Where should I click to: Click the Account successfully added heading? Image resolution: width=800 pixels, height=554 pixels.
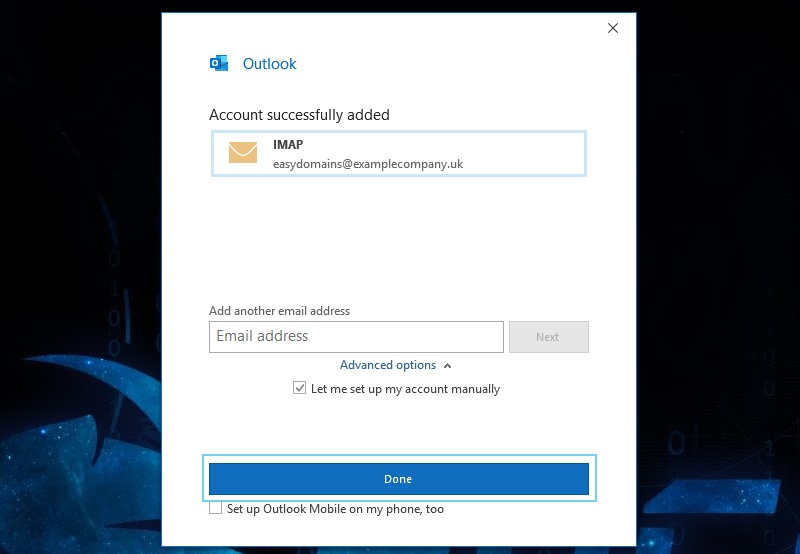coord(299,115)
